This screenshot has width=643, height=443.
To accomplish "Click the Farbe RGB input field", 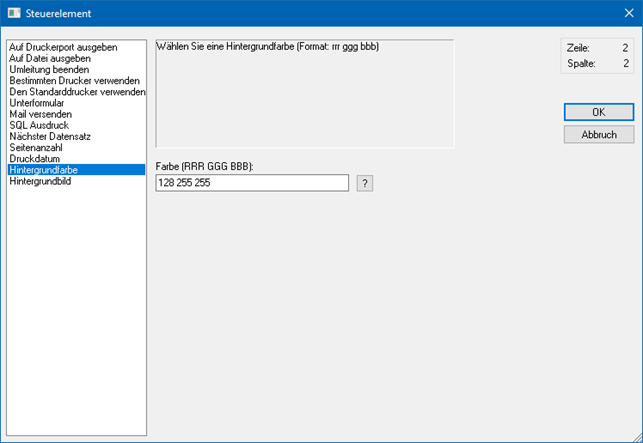I will pyautogui.click(x=252, y=183).
